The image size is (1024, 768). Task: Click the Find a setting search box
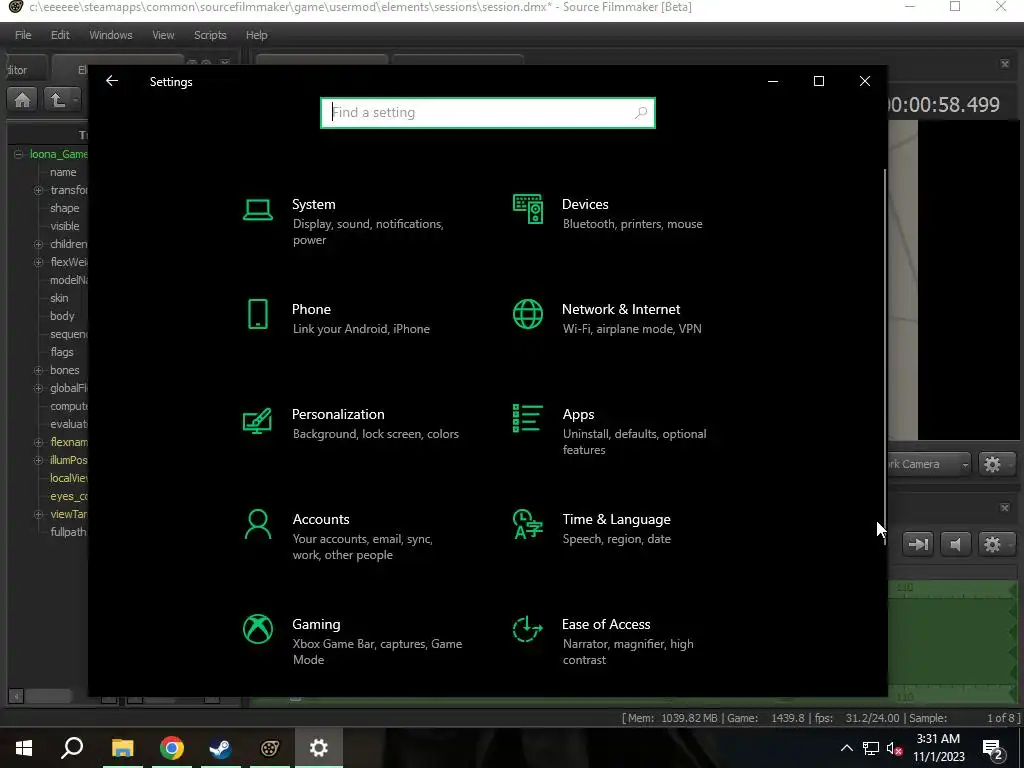pyautogui.click(x=487, y=113)
